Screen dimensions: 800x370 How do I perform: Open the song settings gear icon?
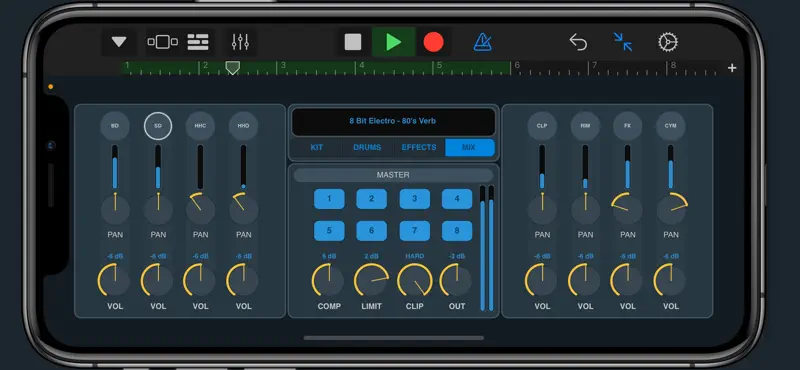[667, 42]
